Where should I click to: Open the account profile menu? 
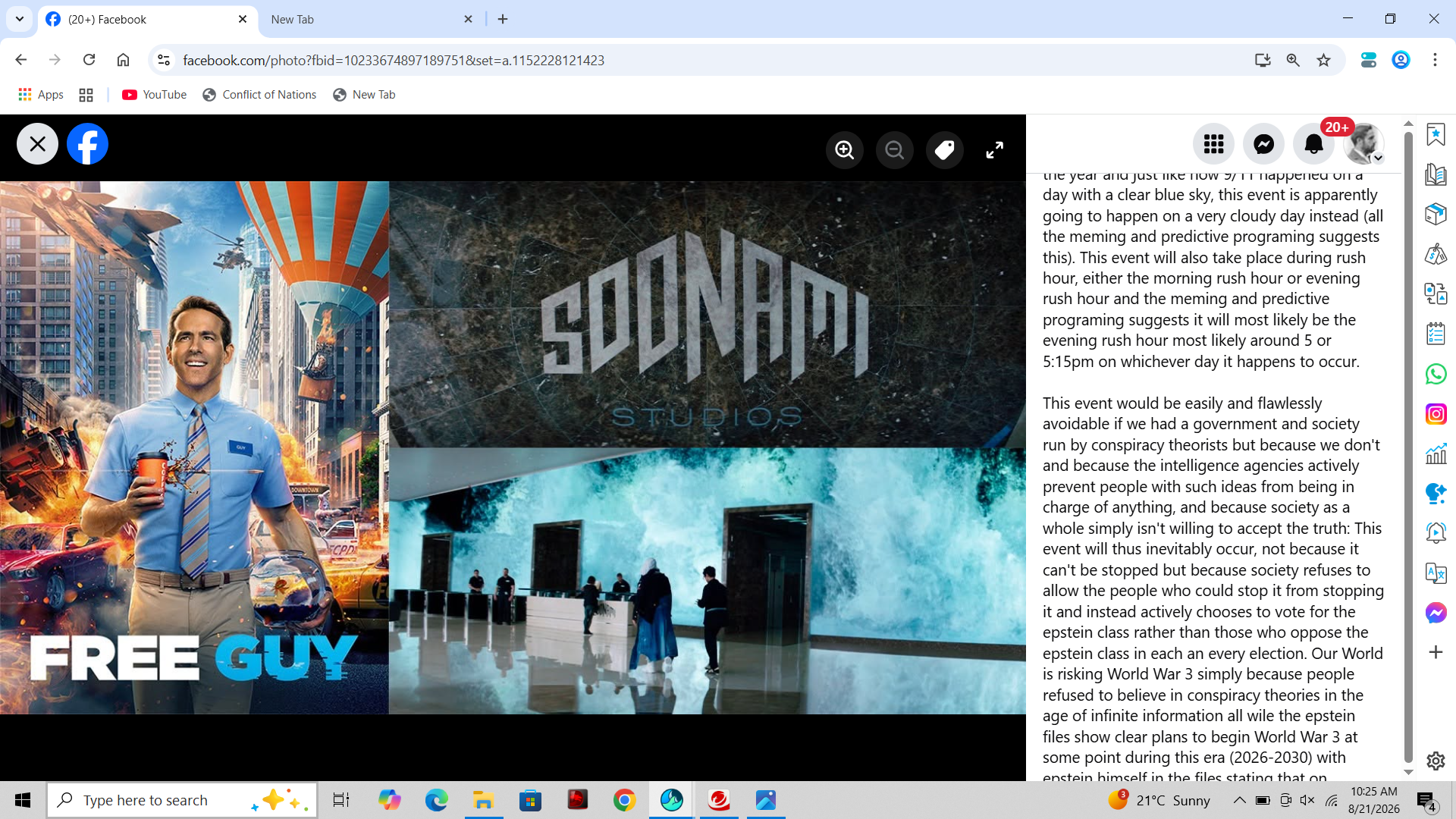[x=1363, y=144]
